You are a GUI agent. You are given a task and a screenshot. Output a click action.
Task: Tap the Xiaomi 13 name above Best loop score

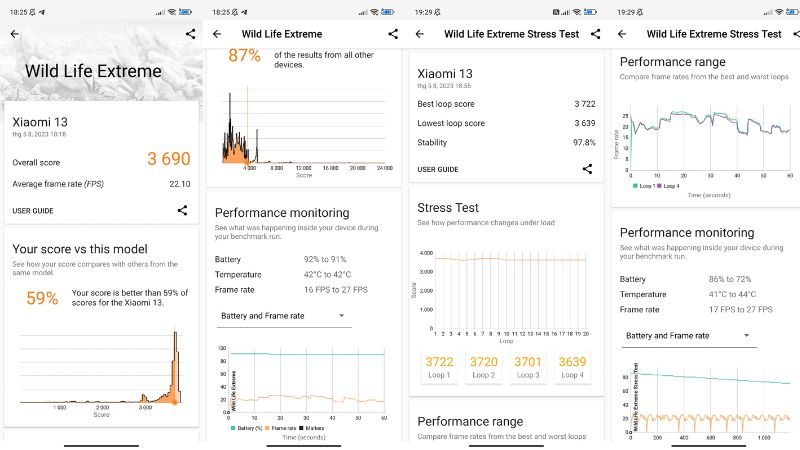[445, 74]
